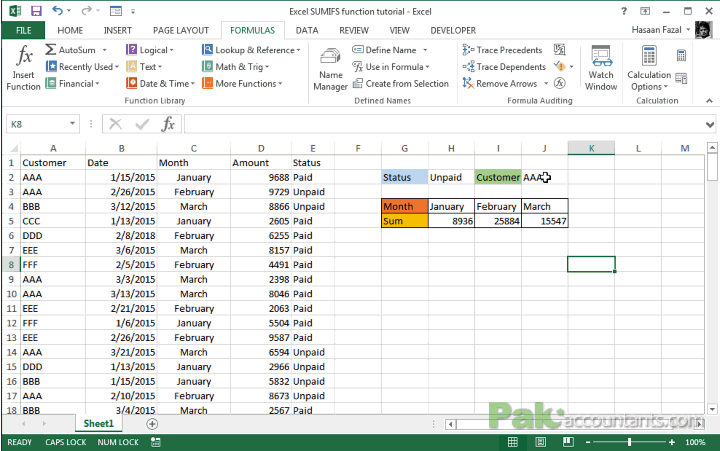Viewport: 720px width, 451px height.
Task: Click Trace Precedents
Action: 502,50
